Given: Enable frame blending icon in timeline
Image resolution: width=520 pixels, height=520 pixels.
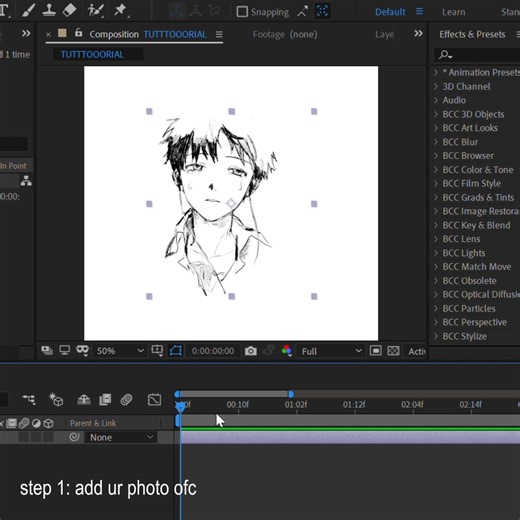Looking at the screenshot, I should (105, 399).
